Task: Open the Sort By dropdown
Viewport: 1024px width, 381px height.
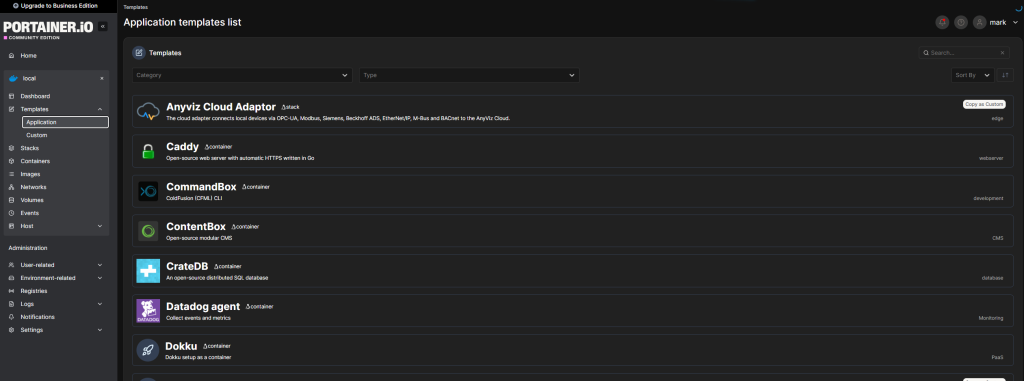Action: 972,75
